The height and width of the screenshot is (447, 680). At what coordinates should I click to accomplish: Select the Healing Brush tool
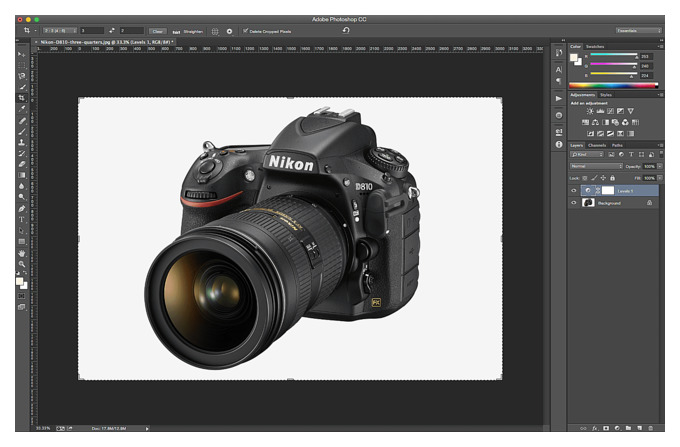[x=21, y=121]
